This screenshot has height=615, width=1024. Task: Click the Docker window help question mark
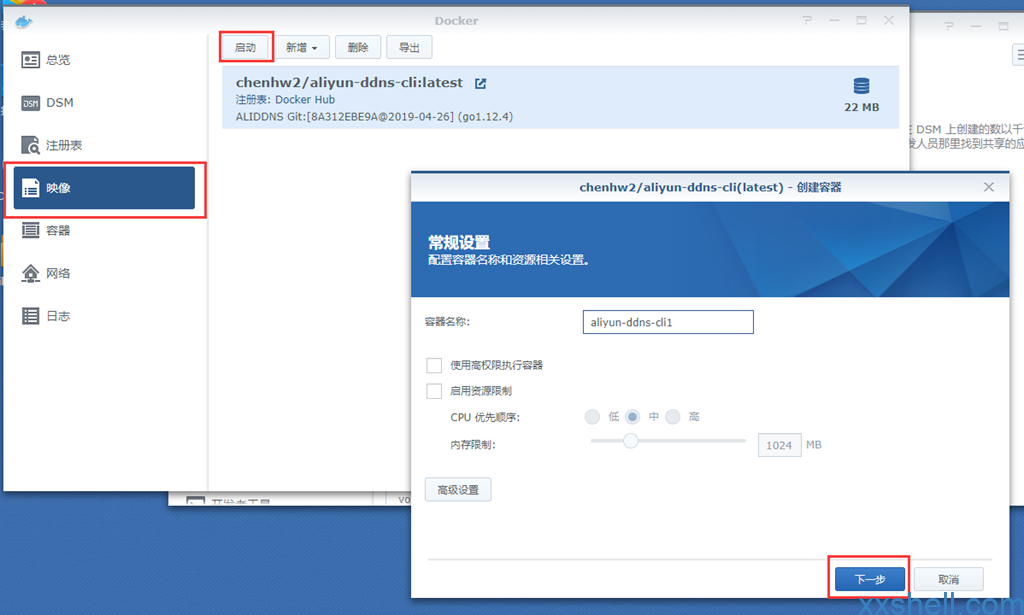point(807,21)
